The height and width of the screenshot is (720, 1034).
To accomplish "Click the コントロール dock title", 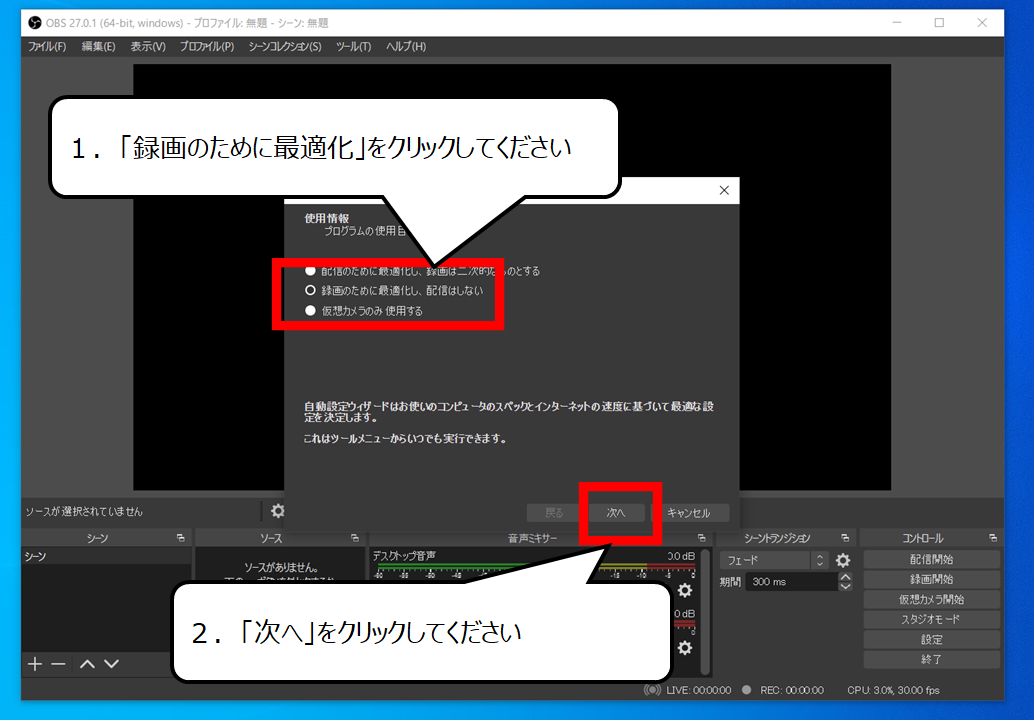I will coord(923,539).
